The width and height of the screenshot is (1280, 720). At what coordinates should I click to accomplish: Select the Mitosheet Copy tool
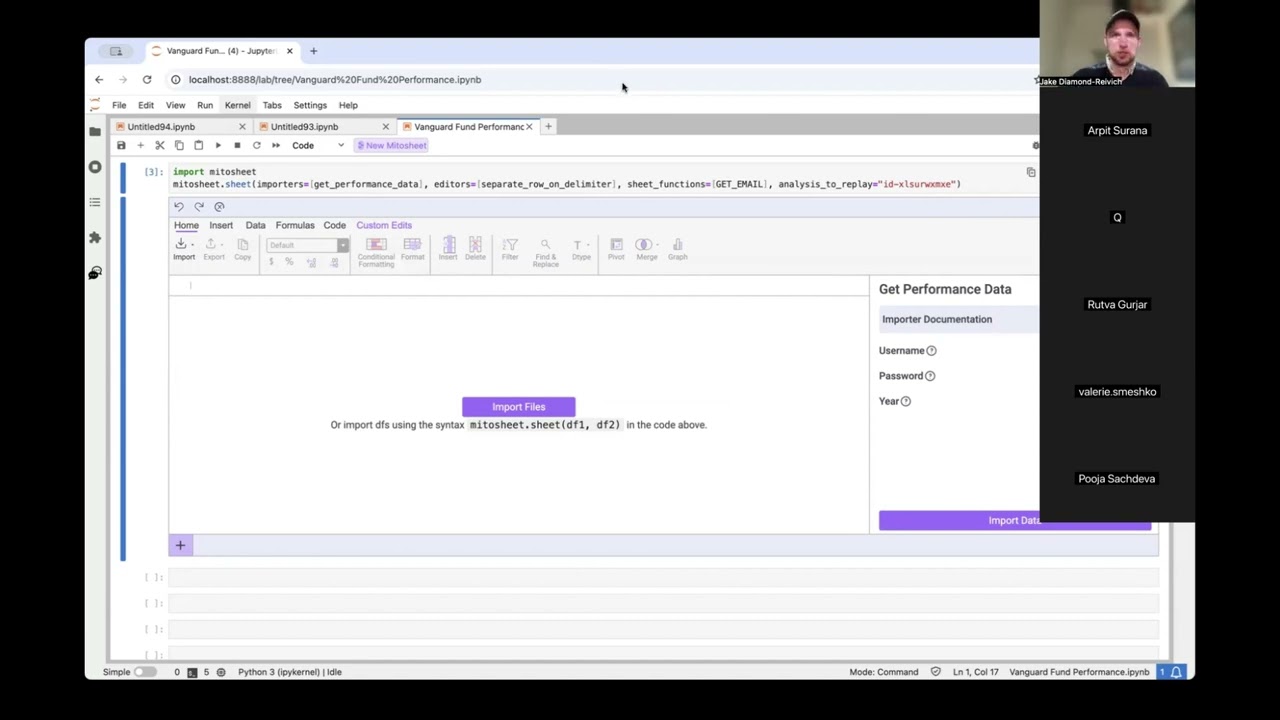tap(243, 250)
